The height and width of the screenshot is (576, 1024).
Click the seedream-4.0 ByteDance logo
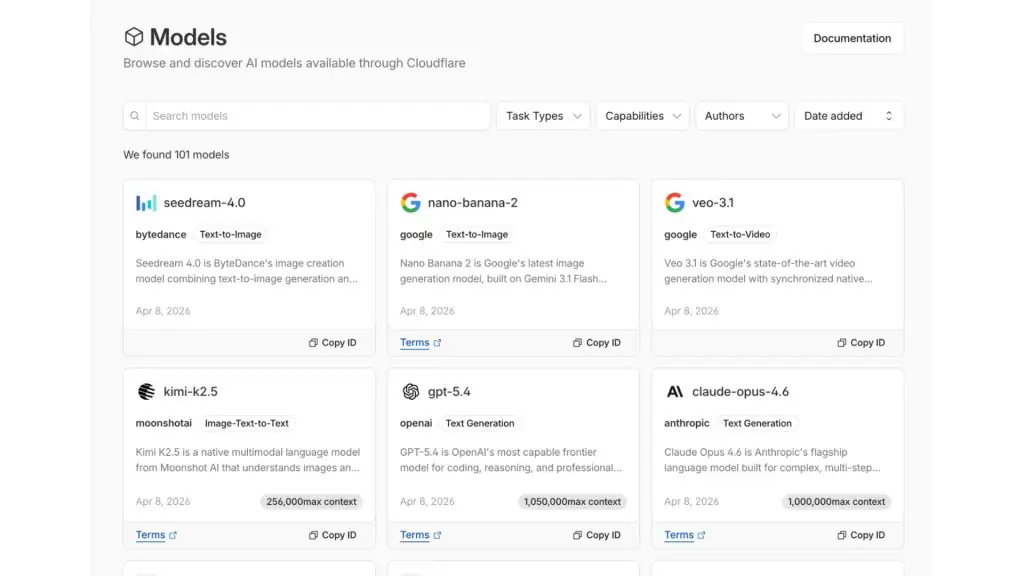pos(146,202)
